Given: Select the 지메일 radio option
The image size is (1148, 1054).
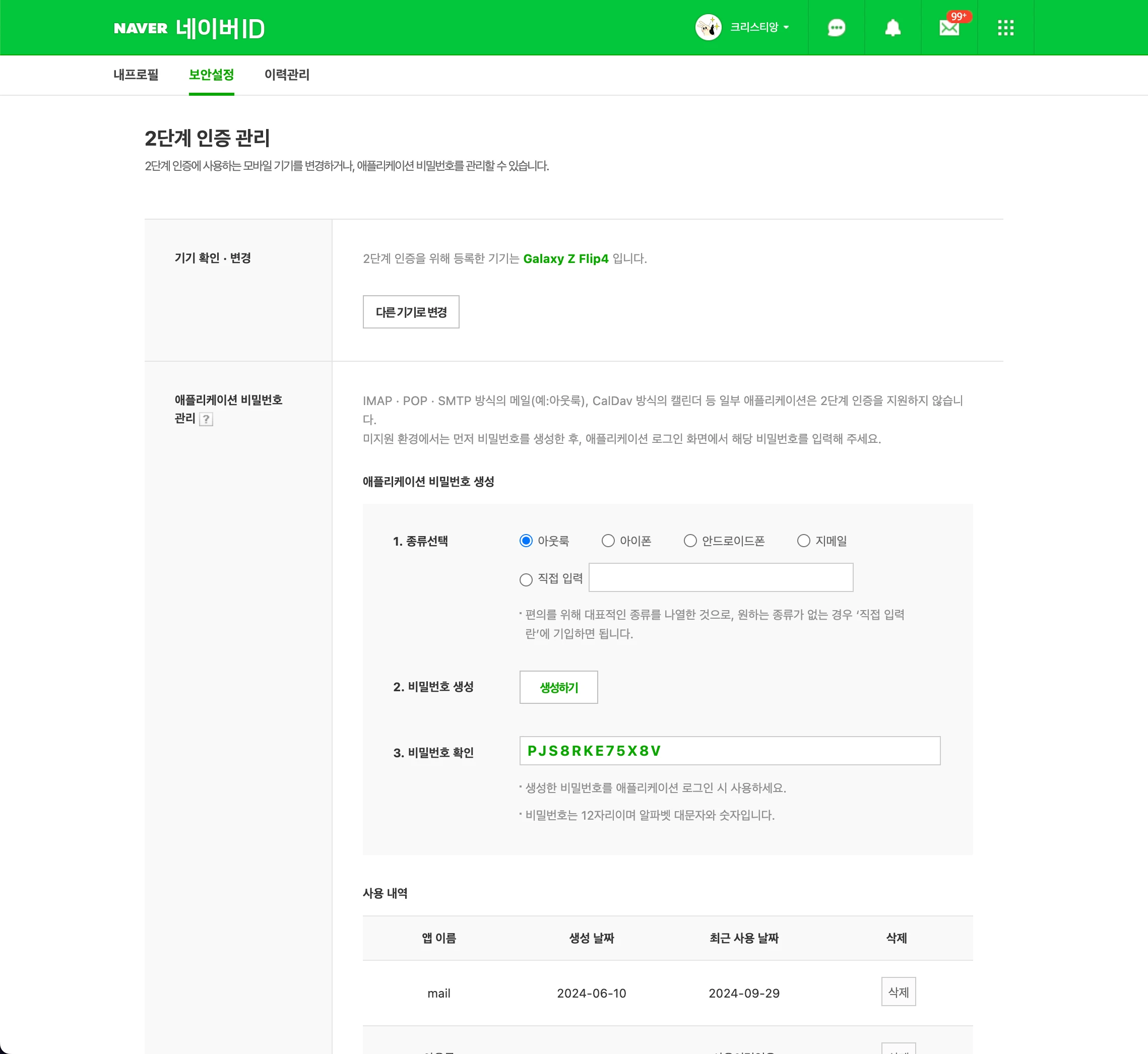Looking at the screenshot, I should point(803,541).
